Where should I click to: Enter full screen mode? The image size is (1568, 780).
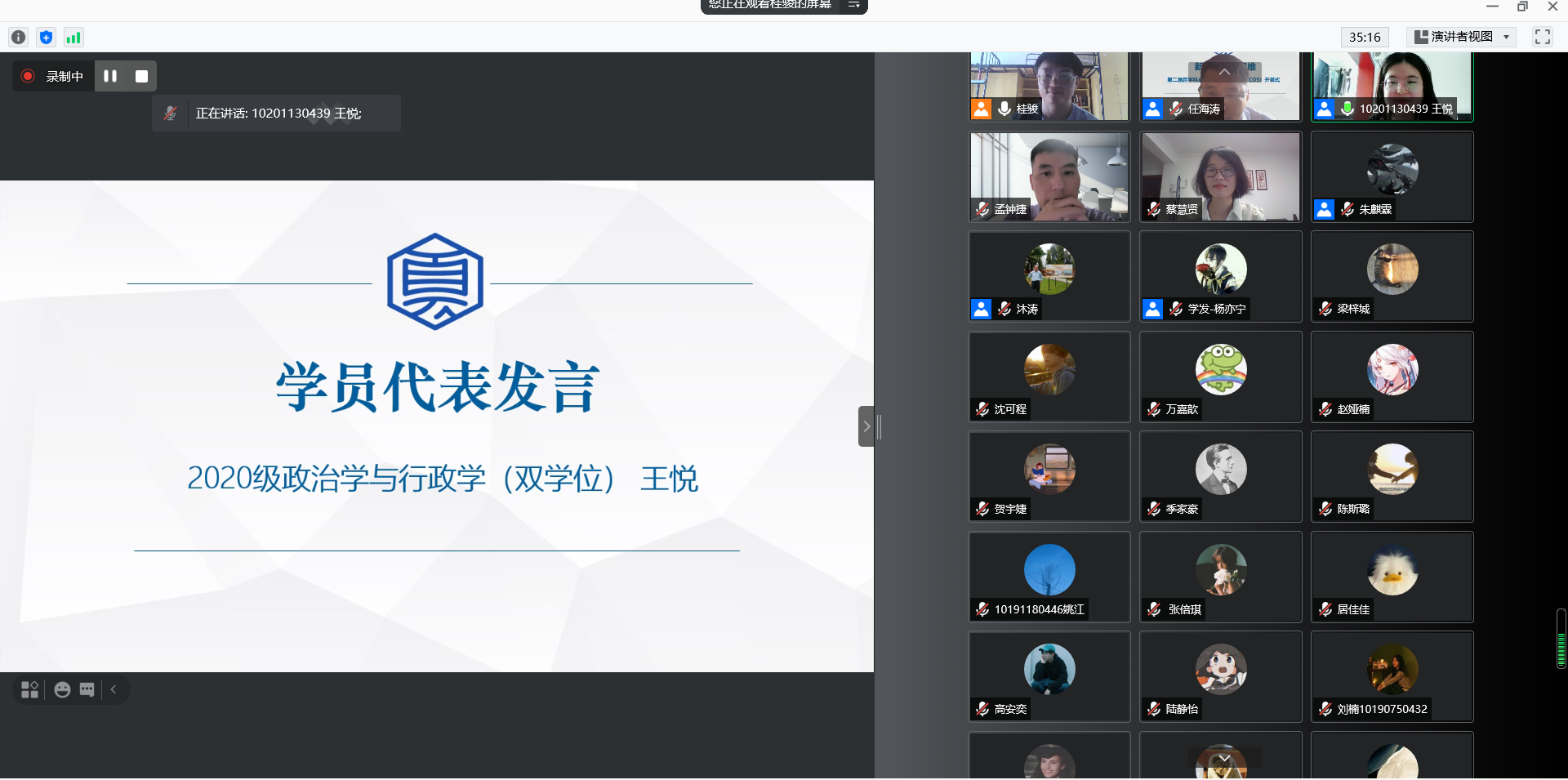[x=1543, y=37]
